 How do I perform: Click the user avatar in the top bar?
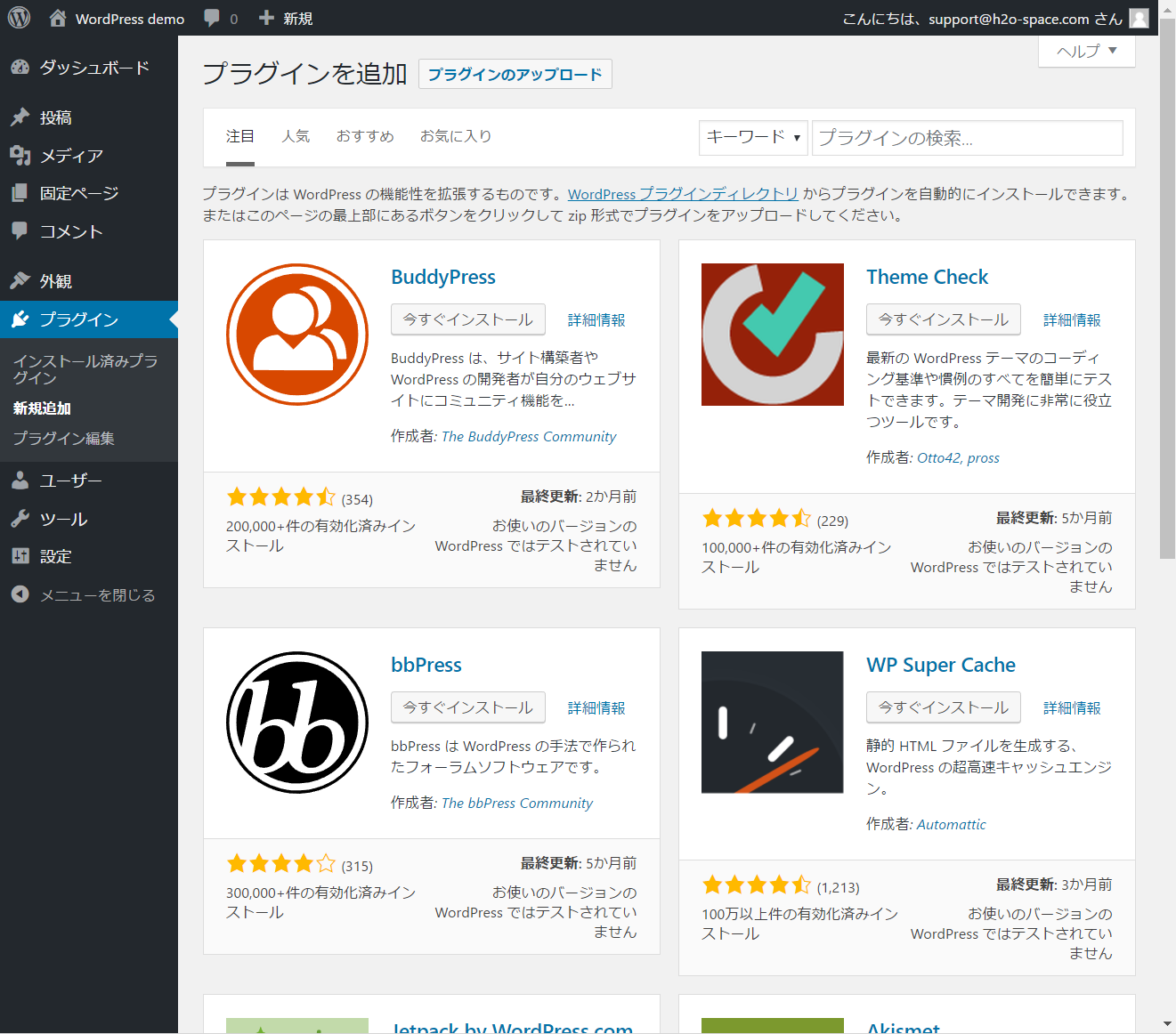pos(1139,18)
